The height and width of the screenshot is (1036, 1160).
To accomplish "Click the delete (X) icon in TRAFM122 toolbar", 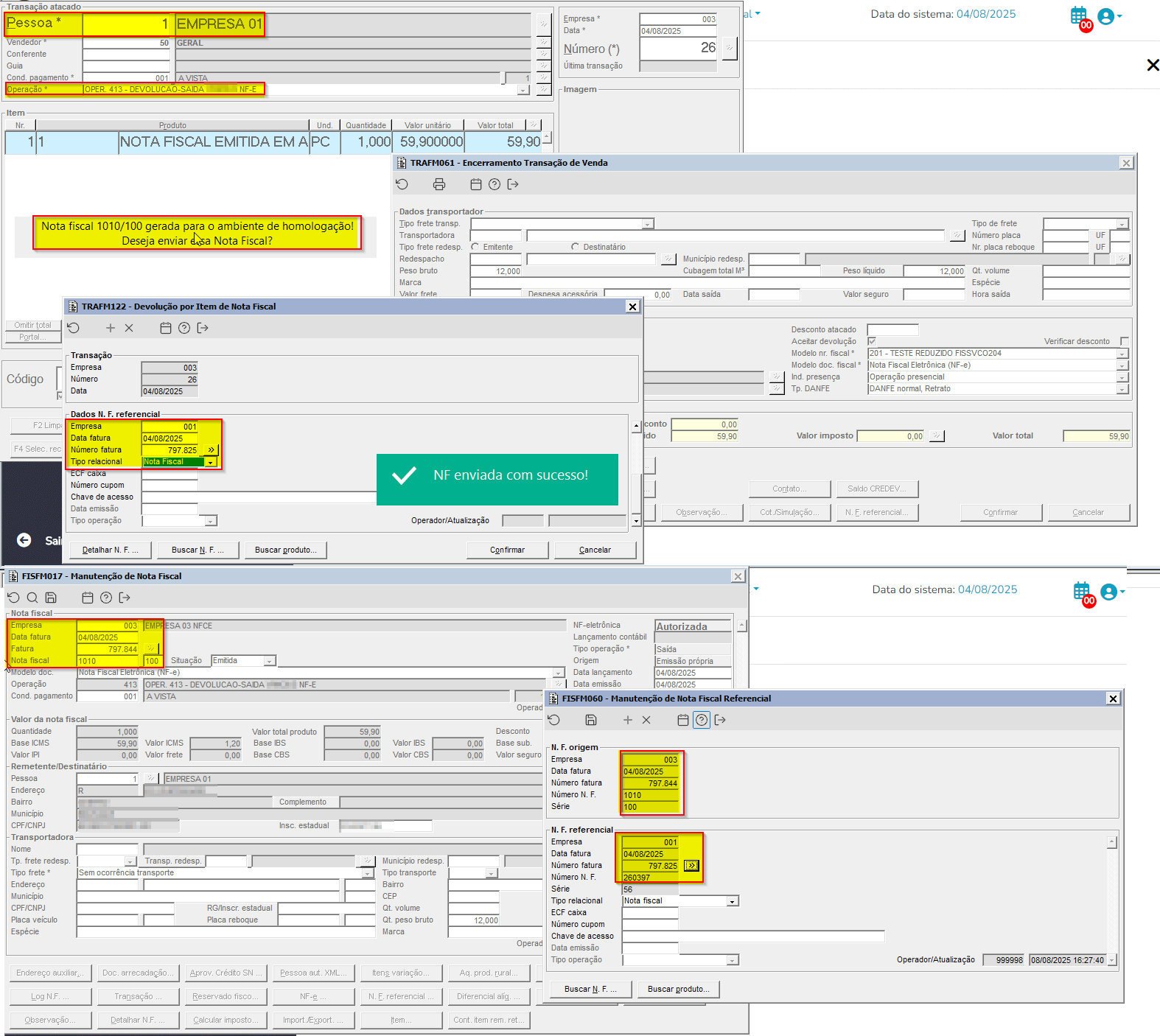I will tap(129, 328).
